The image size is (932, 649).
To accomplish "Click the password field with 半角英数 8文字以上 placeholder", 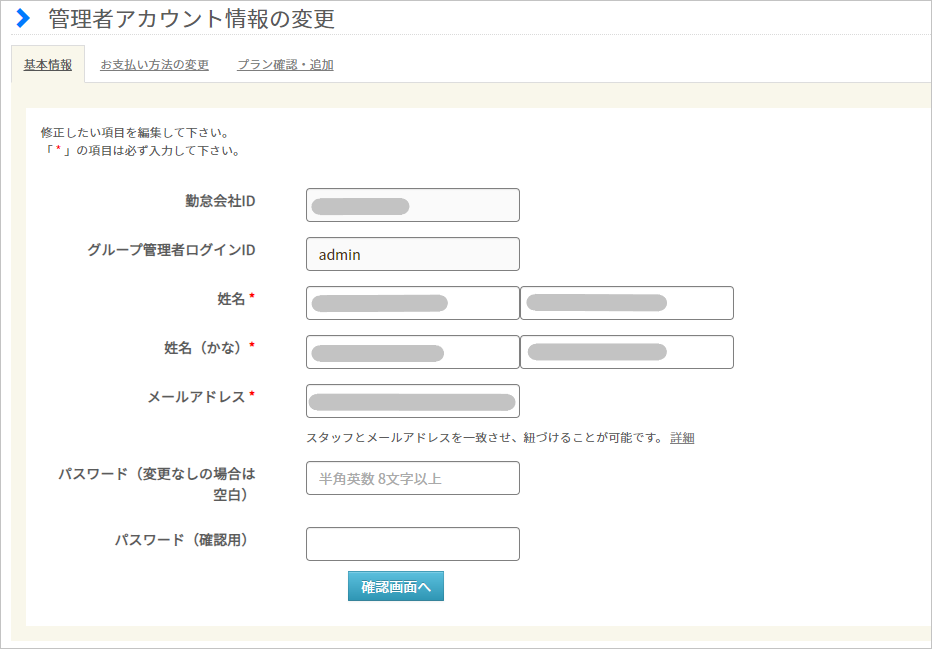I will coord(412,478).
